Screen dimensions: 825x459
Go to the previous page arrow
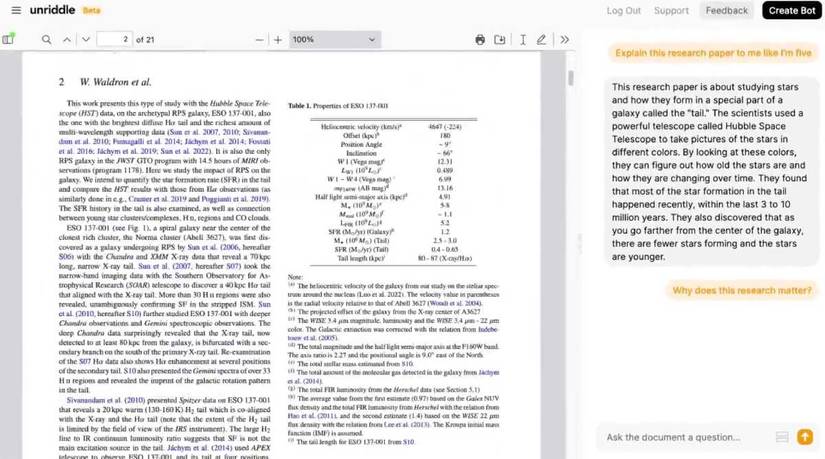click(67, 39)
